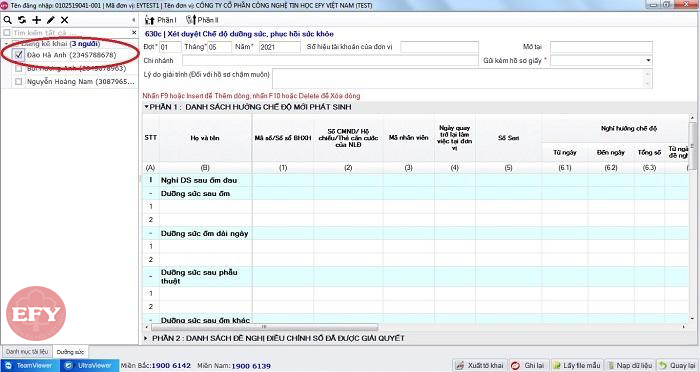Select the Nguyễn Hoàng Nam row
700x372 pixels.
(80, 82)
